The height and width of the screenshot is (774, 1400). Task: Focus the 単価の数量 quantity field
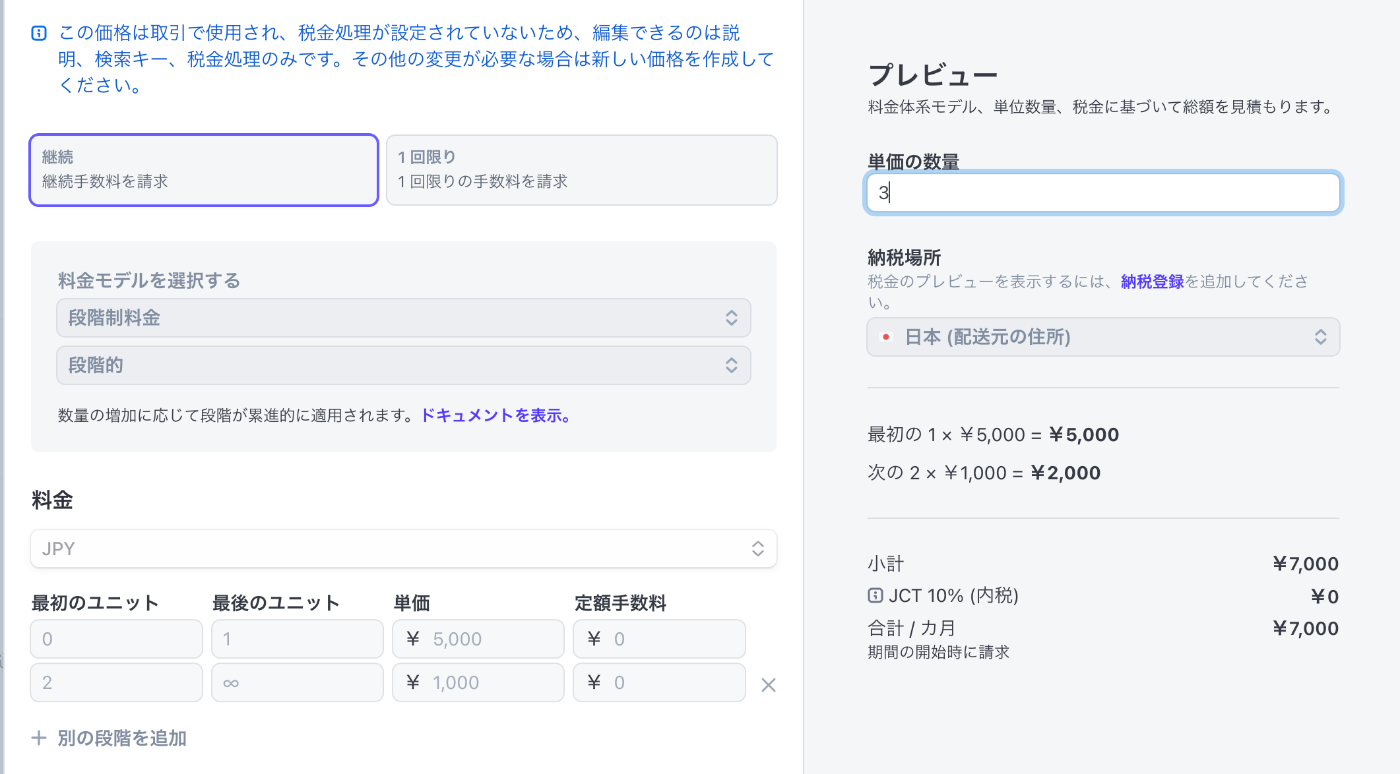(x=1102, y=193)
